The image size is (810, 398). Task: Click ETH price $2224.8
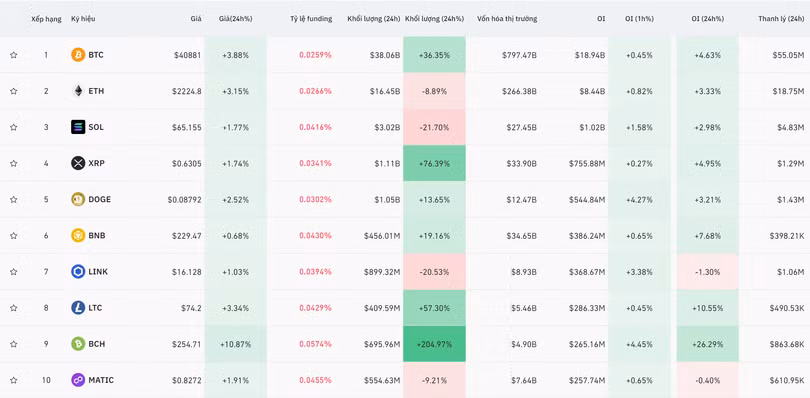tap(187, 91)
